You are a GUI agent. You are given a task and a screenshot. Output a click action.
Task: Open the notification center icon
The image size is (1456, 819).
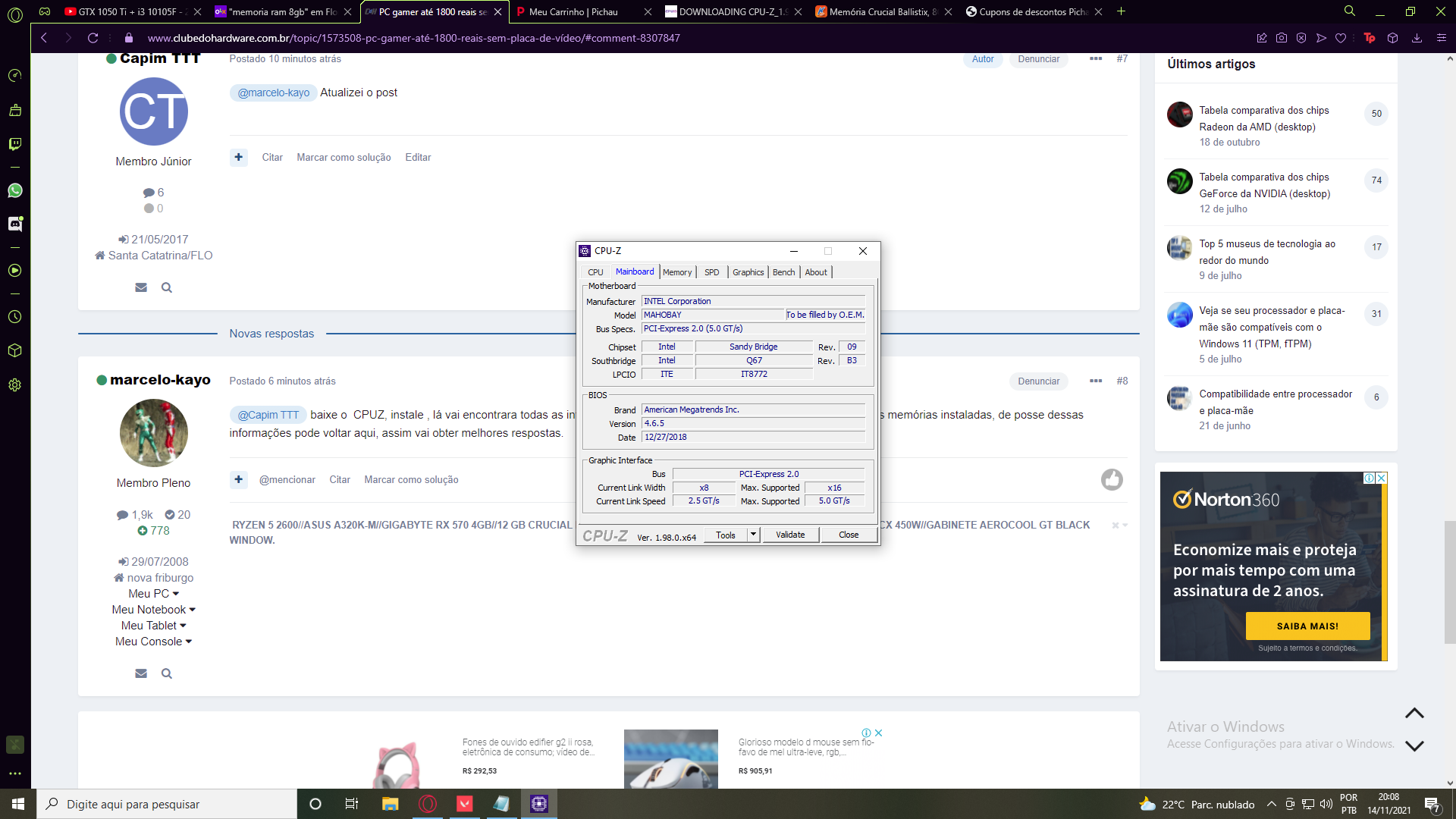click(x=1432, y=805)
